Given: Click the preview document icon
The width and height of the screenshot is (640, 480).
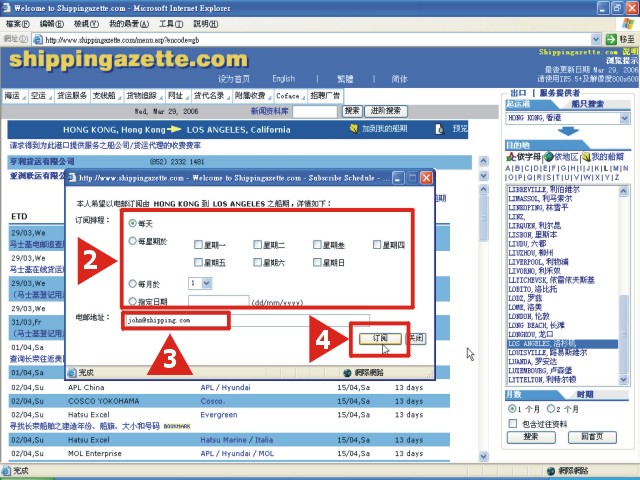Looking at the screenshot, I should pyautogui.click(x=440, y=129).
